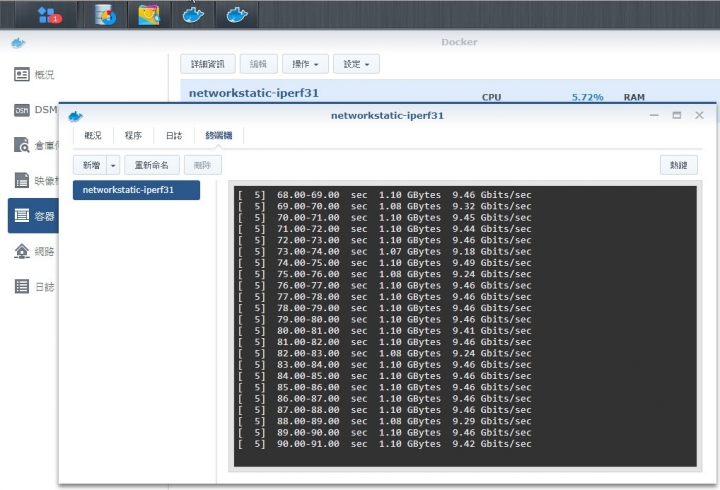Open the 操作 action dropdown
Viewport: 720px width, 490px height.
coord(305,64)
